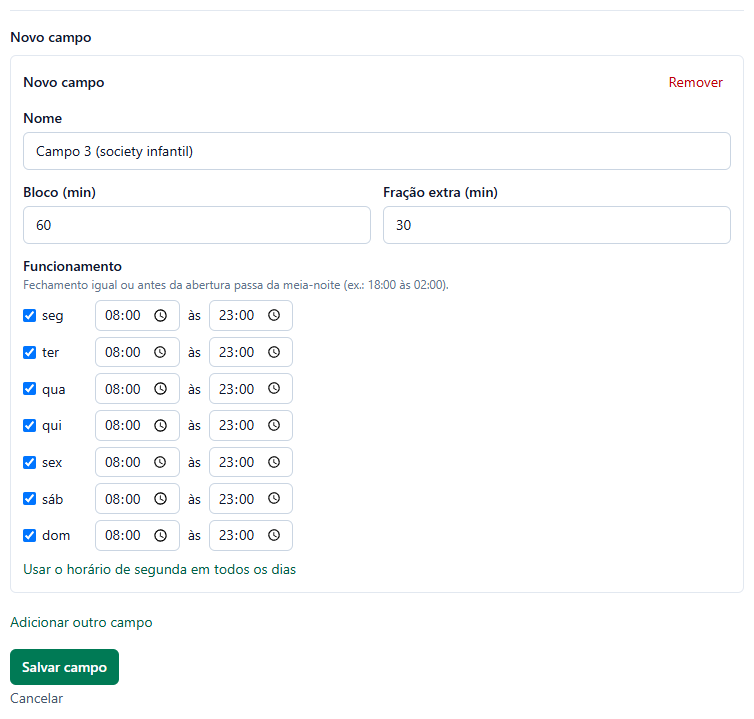Click qui closing time value 23:00
Image resolution: width=754 pixels, height=719 pixels.
[x=236, y=426]
